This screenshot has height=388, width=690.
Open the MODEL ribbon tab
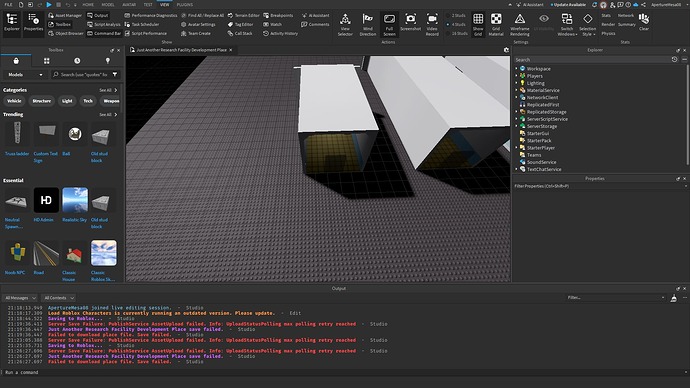click(108, 4)
